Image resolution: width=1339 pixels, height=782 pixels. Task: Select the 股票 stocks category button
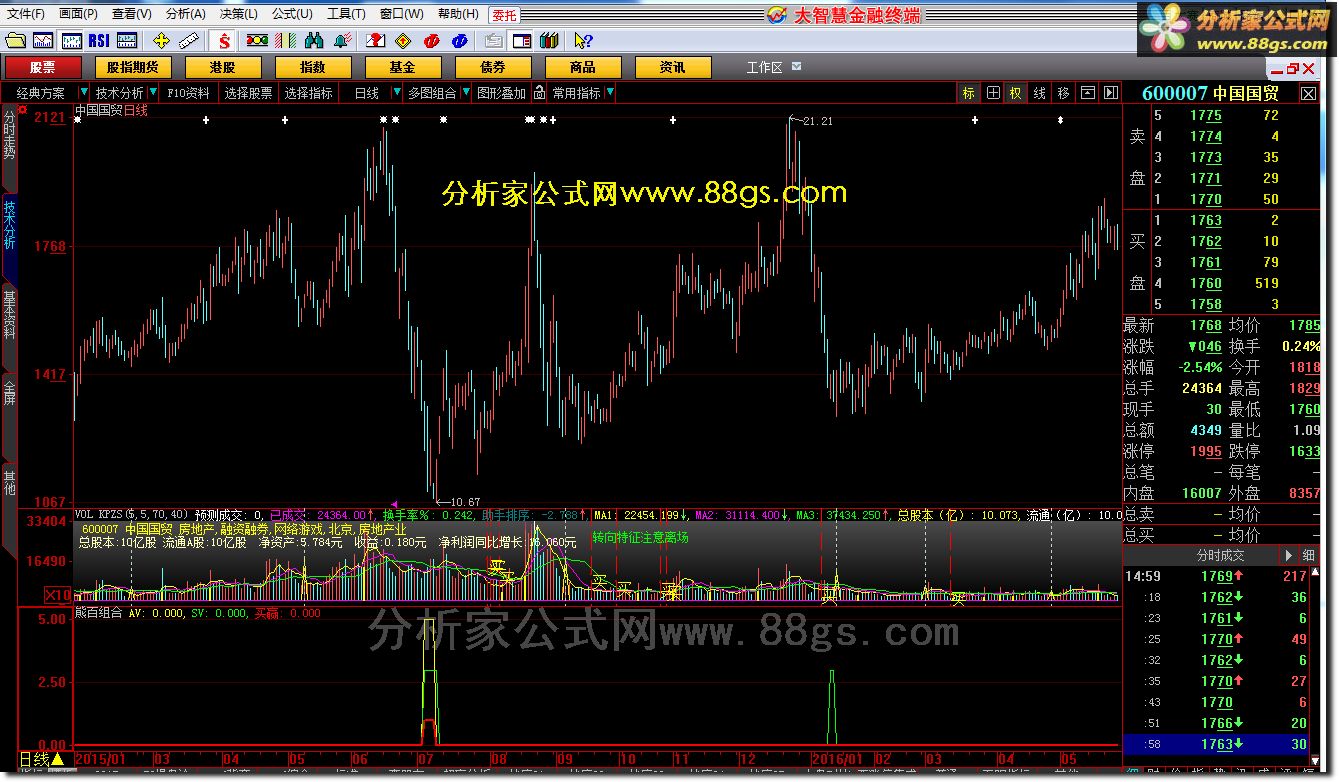[43, 67]
